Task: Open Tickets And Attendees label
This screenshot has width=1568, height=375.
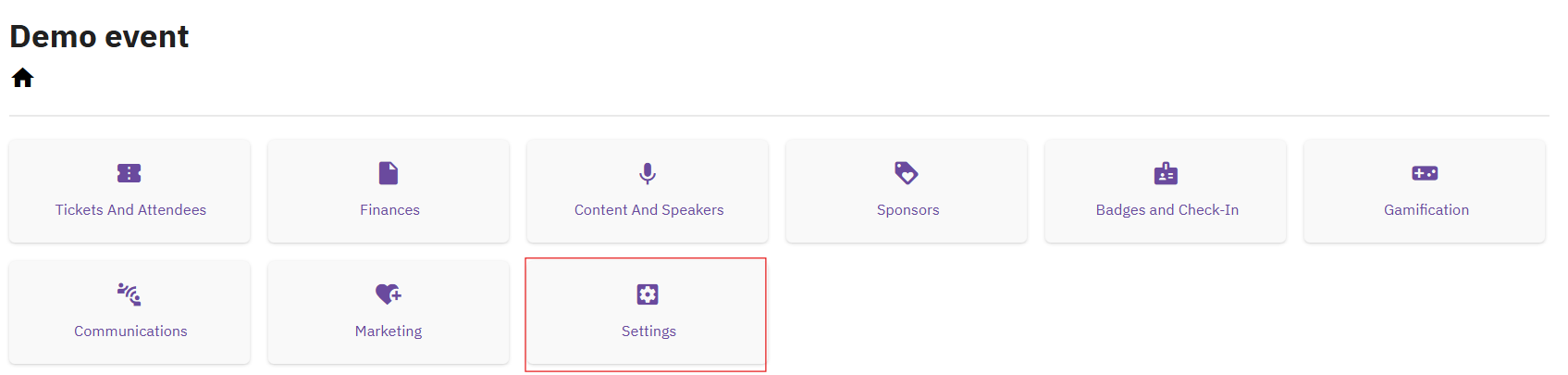Action: pyautogui.click(x=130, y=210)
